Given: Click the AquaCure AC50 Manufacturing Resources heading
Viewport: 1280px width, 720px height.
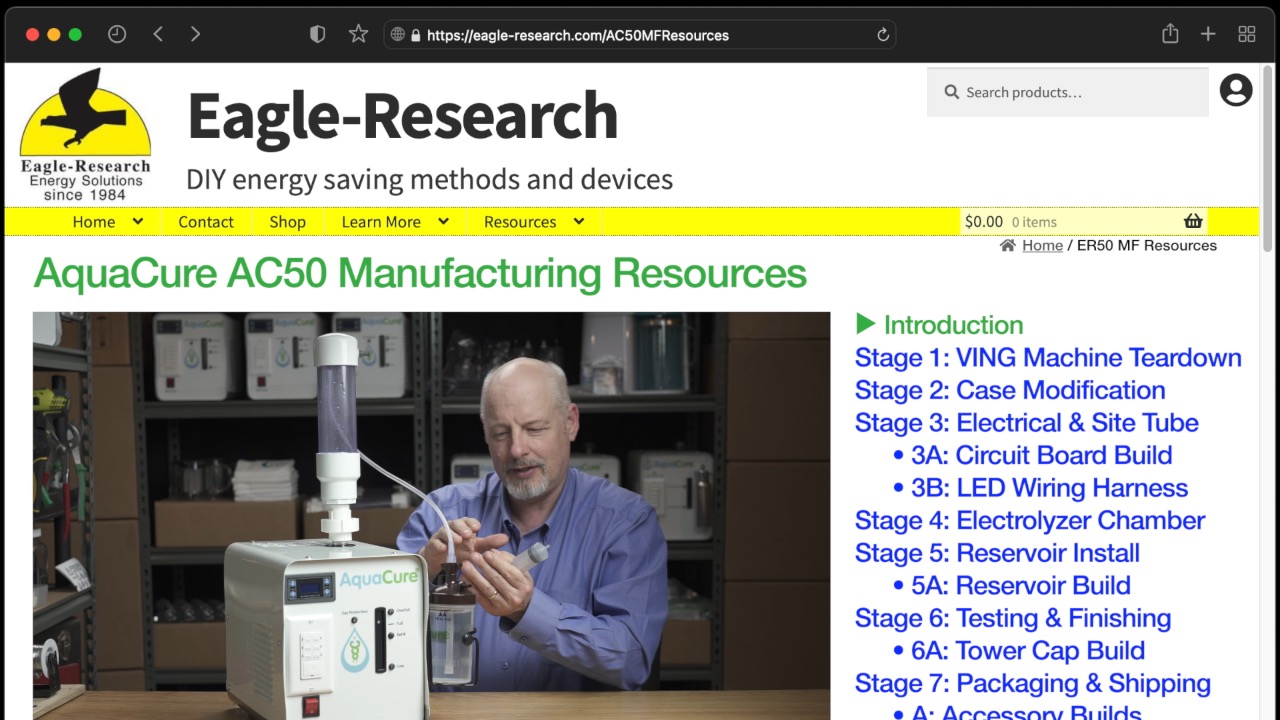Looking at the screenshot, I should click(x=420, y=273).
